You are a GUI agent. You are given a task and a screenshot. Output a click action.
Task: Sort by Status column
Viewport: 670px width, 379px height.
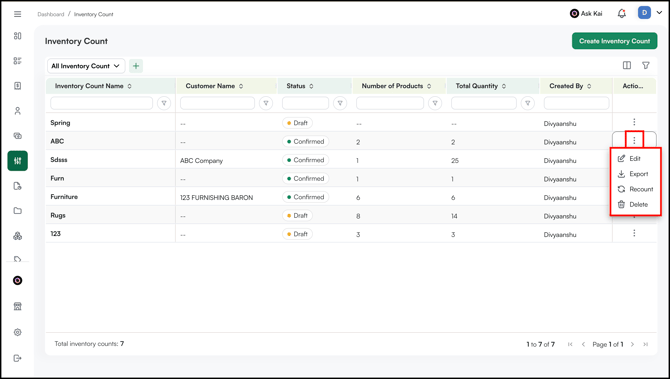click(x=311, y=86)
